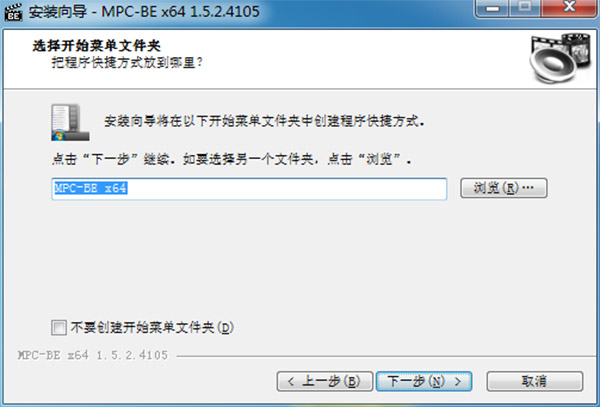Minimize the setup wizard window
This screenshot has height=407, width=600.
click(x=492, y=7)
